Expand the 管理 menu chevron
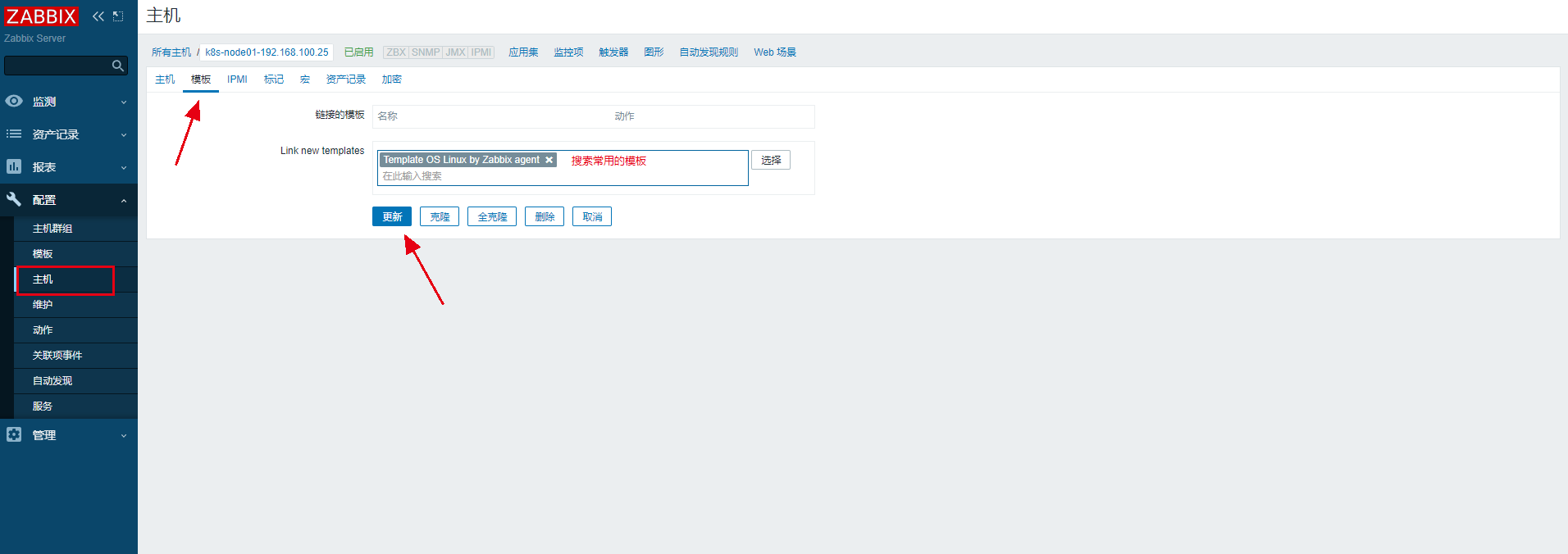The image size is (1568, 554). click(124, 436)
